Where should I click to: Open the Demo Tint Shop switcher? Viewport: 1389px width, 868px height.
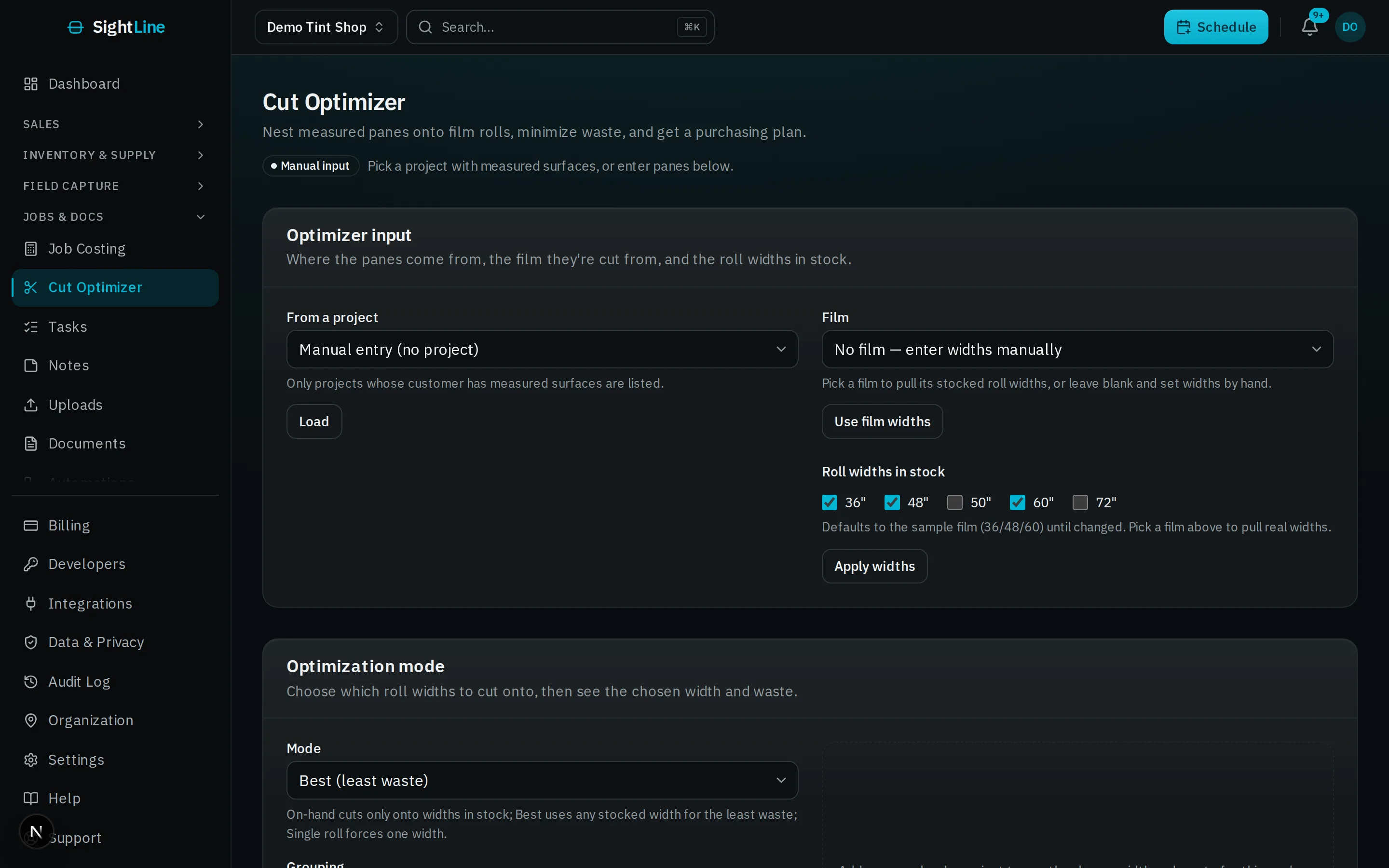[326, 27]
